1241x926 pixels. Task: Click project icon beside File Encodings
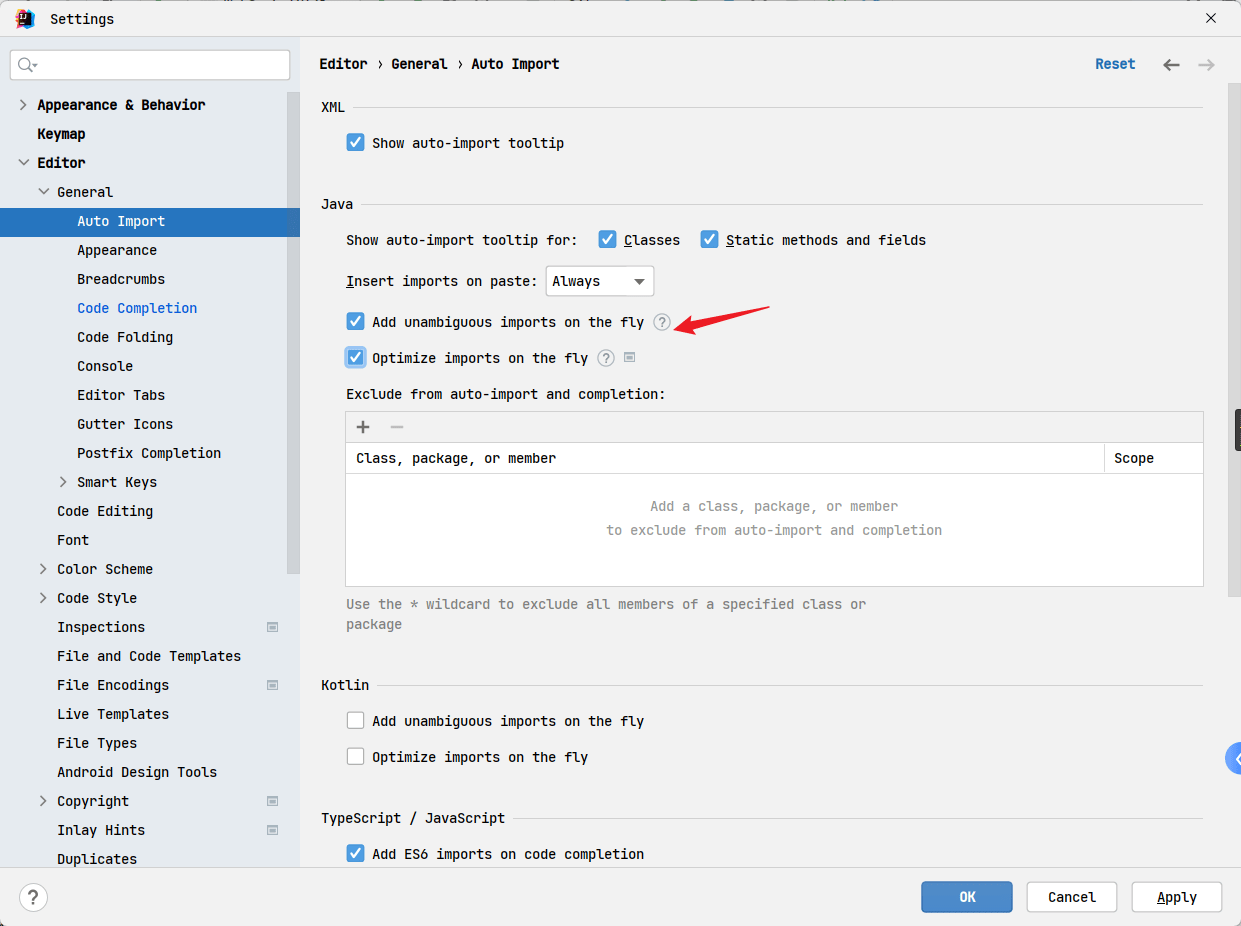pos(272,685)
